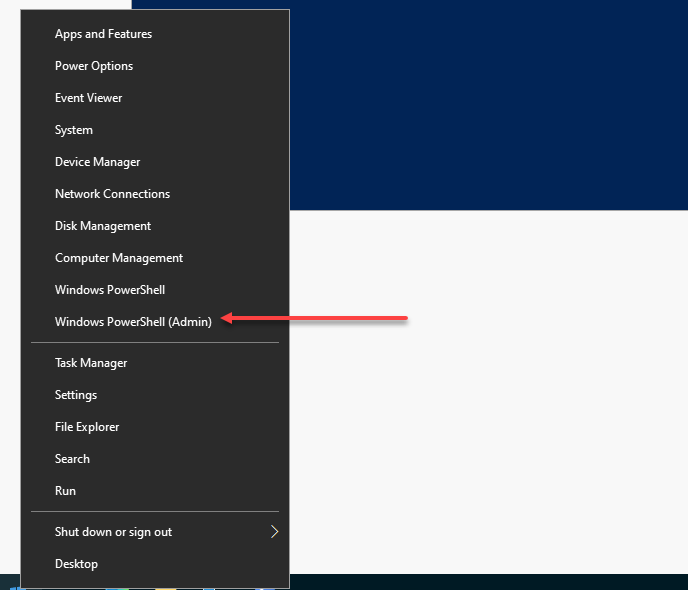Open Disk Management
The image size is (688, 590).
[155, 226]
